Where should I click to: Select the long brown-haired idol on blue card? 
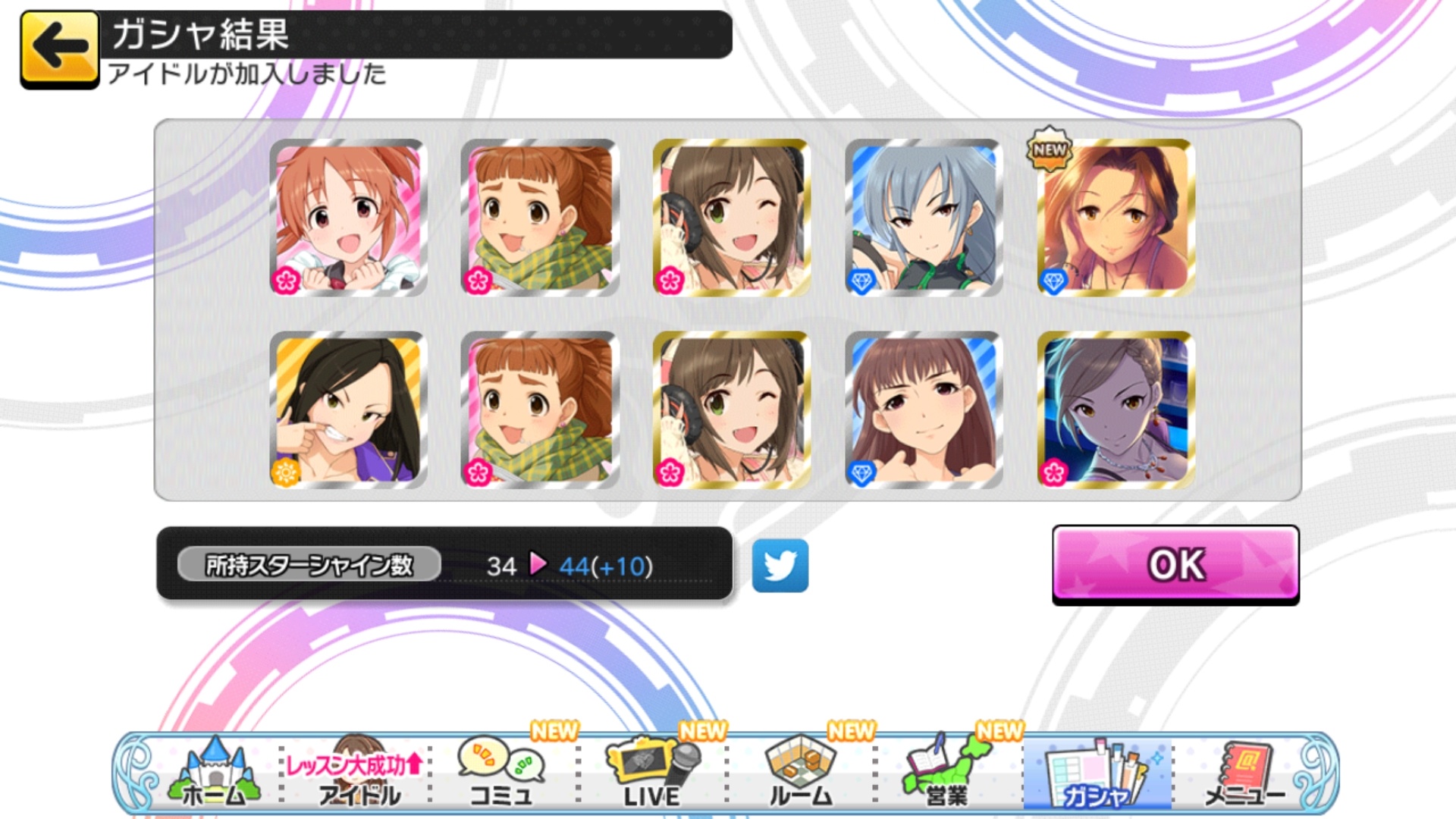pyautogui.click(x=924, y=409)
